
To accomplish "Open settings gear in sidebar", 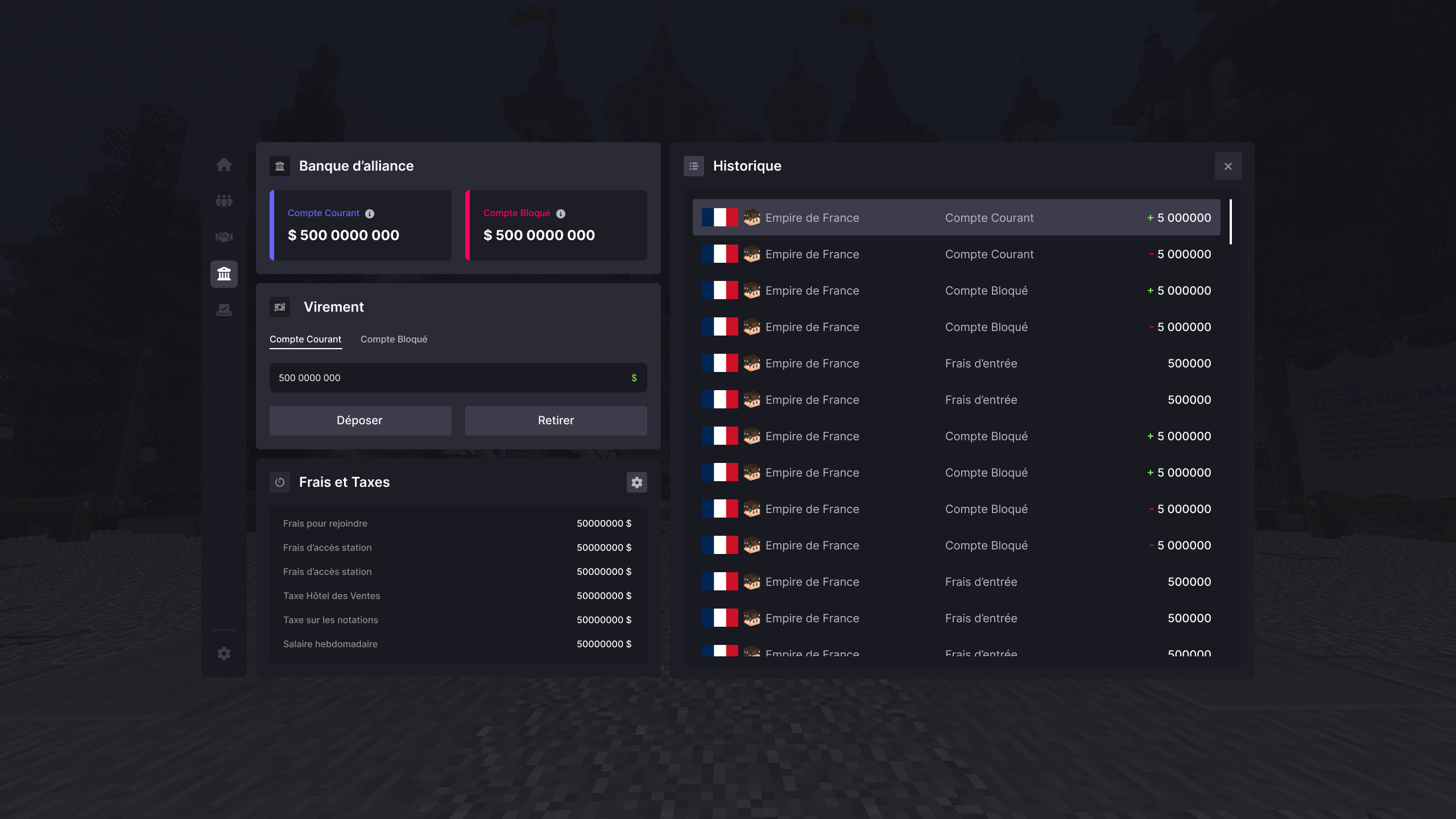I will [224, 653].
